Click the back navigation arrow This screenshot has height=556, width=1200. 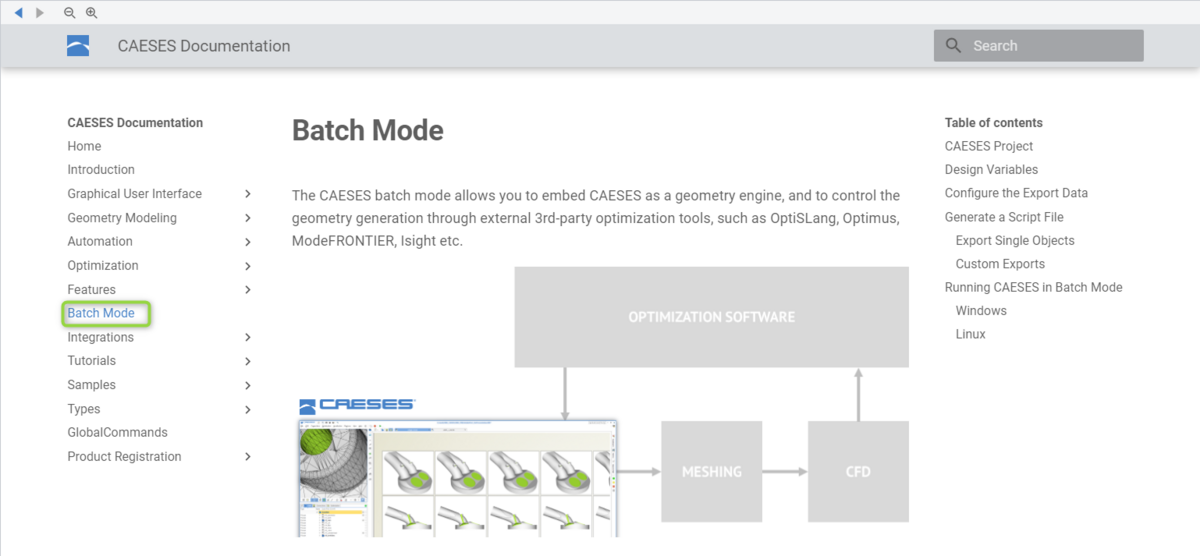(18, 13)
